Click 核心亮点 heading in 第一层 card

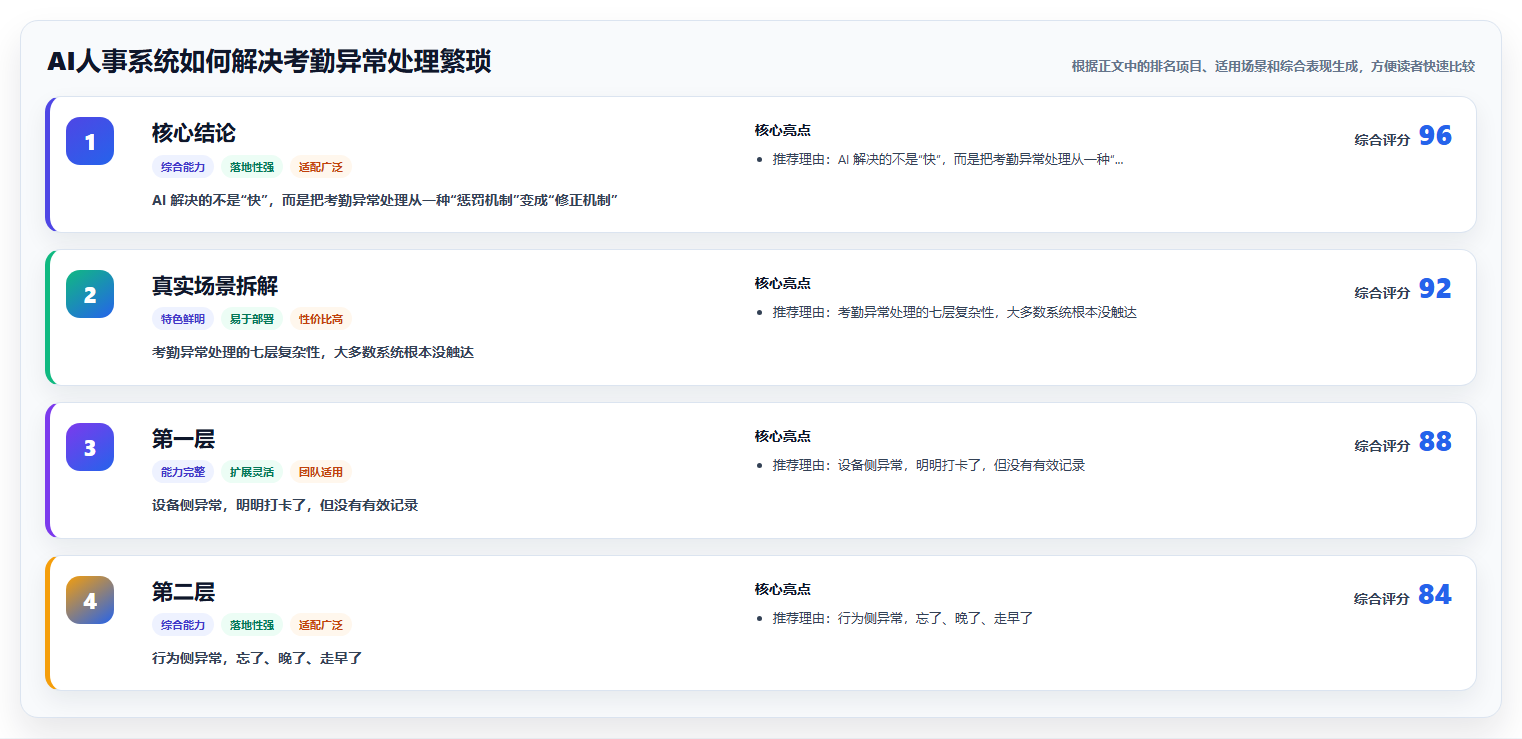point(783,436)
